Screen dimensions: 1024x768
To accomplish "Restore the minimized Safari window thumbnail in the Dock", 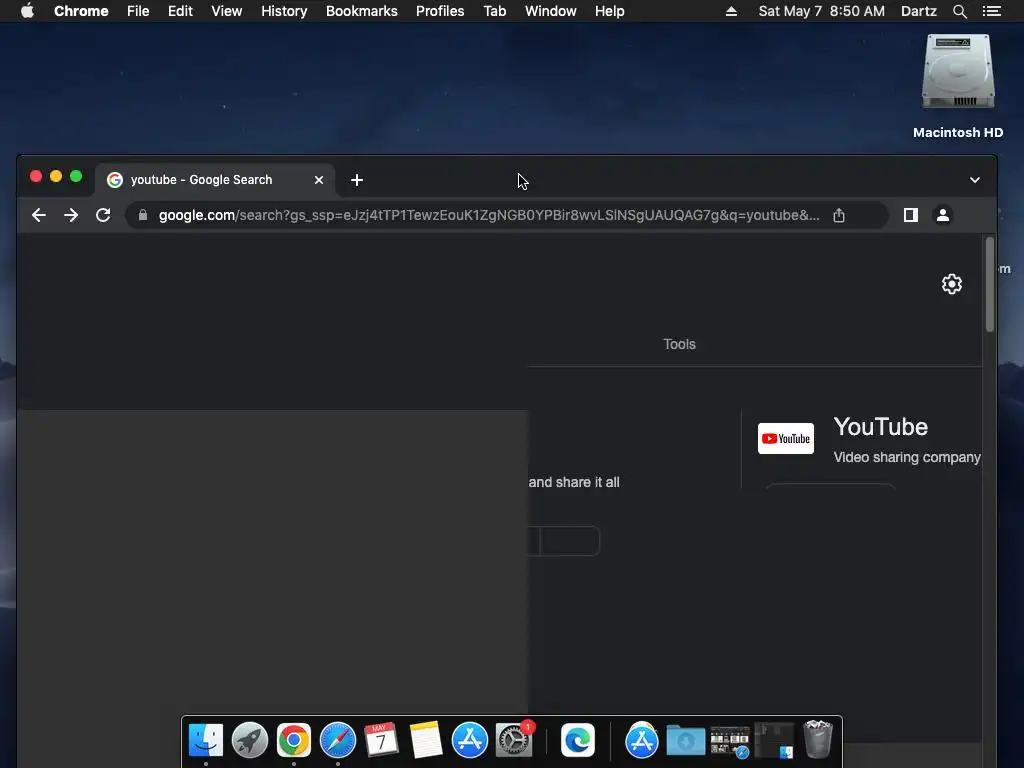I will (729, 742).
